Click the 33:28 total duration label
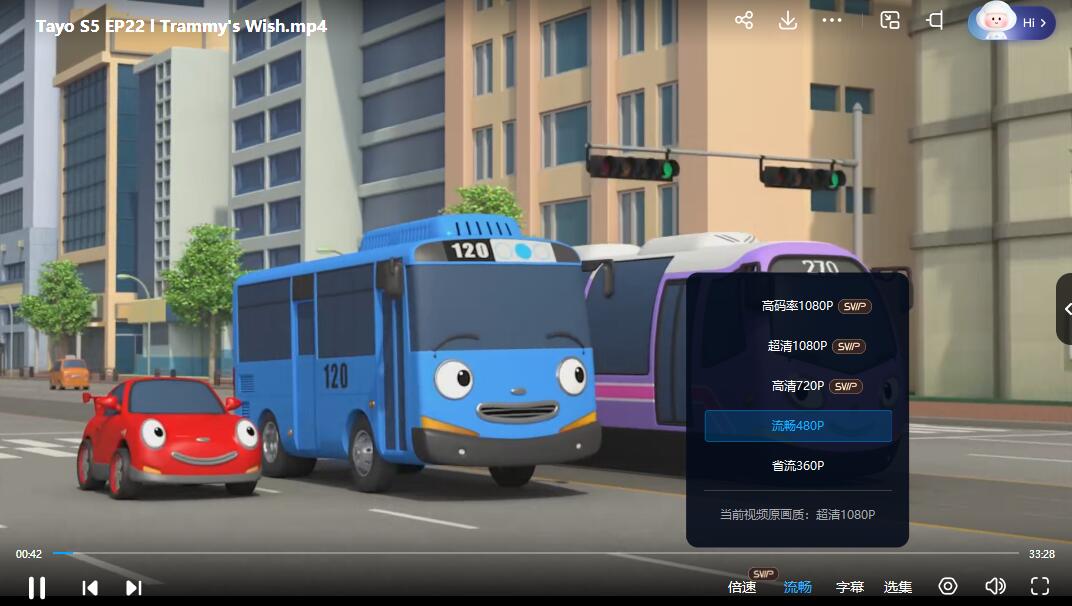This screenshot has height=606, width=1072. click(x=1041, y=554)
